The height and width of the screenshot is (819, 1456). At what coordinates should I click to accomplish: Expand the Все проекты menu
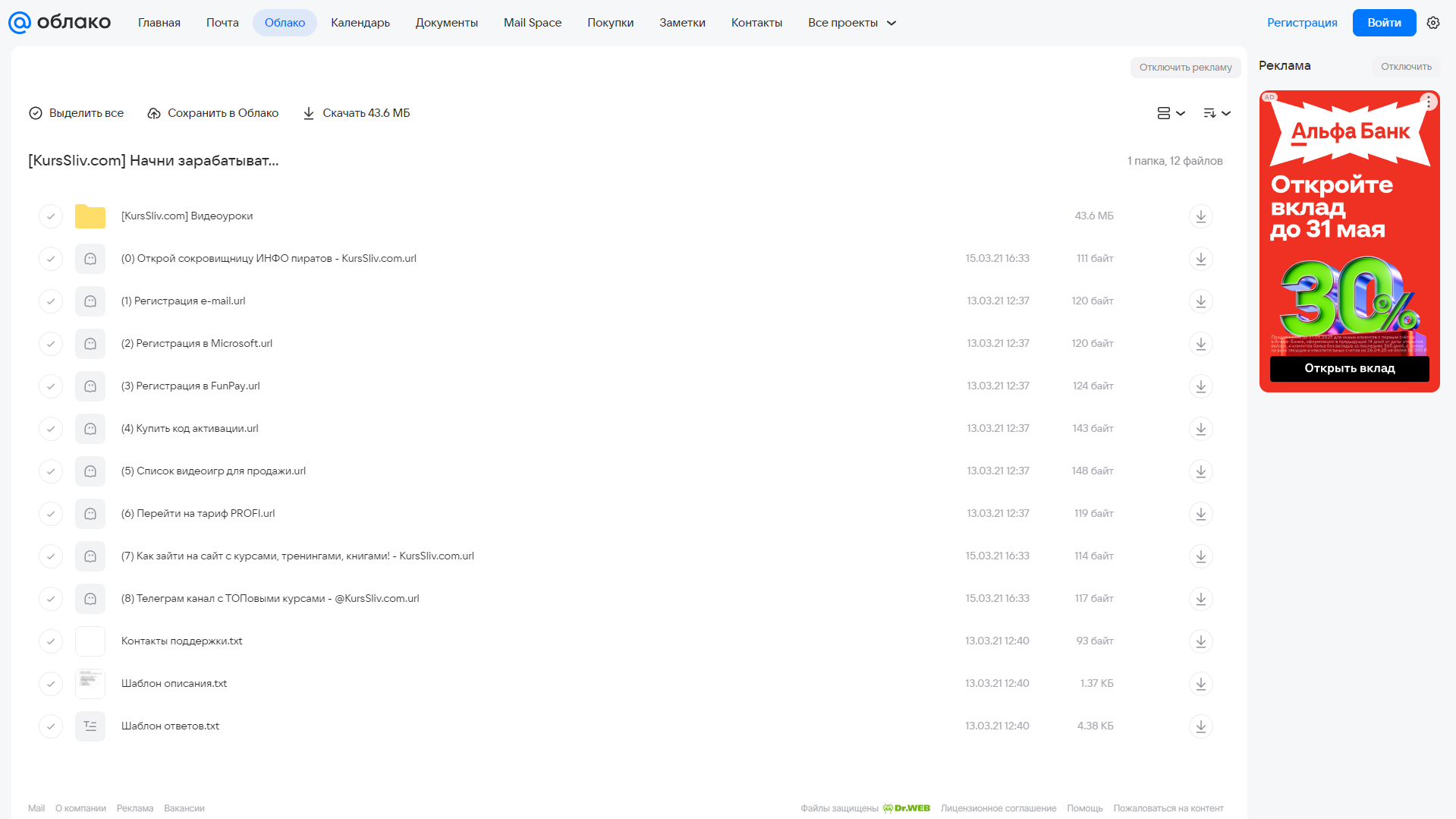pyautogui.click(x=852, y=23)
